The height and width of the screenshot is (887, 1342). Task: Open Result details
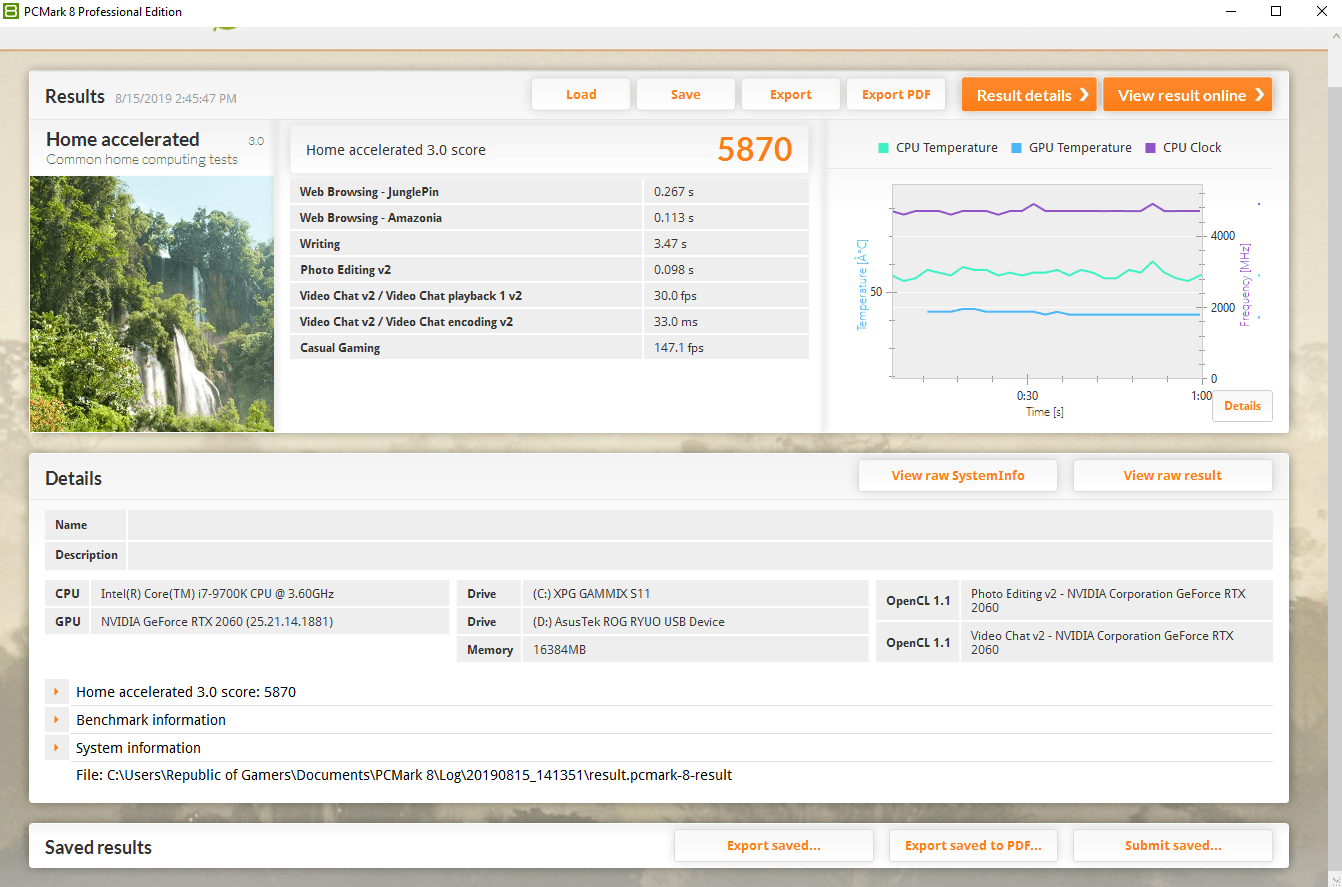pyautogui.click(x=1029, y=95)
